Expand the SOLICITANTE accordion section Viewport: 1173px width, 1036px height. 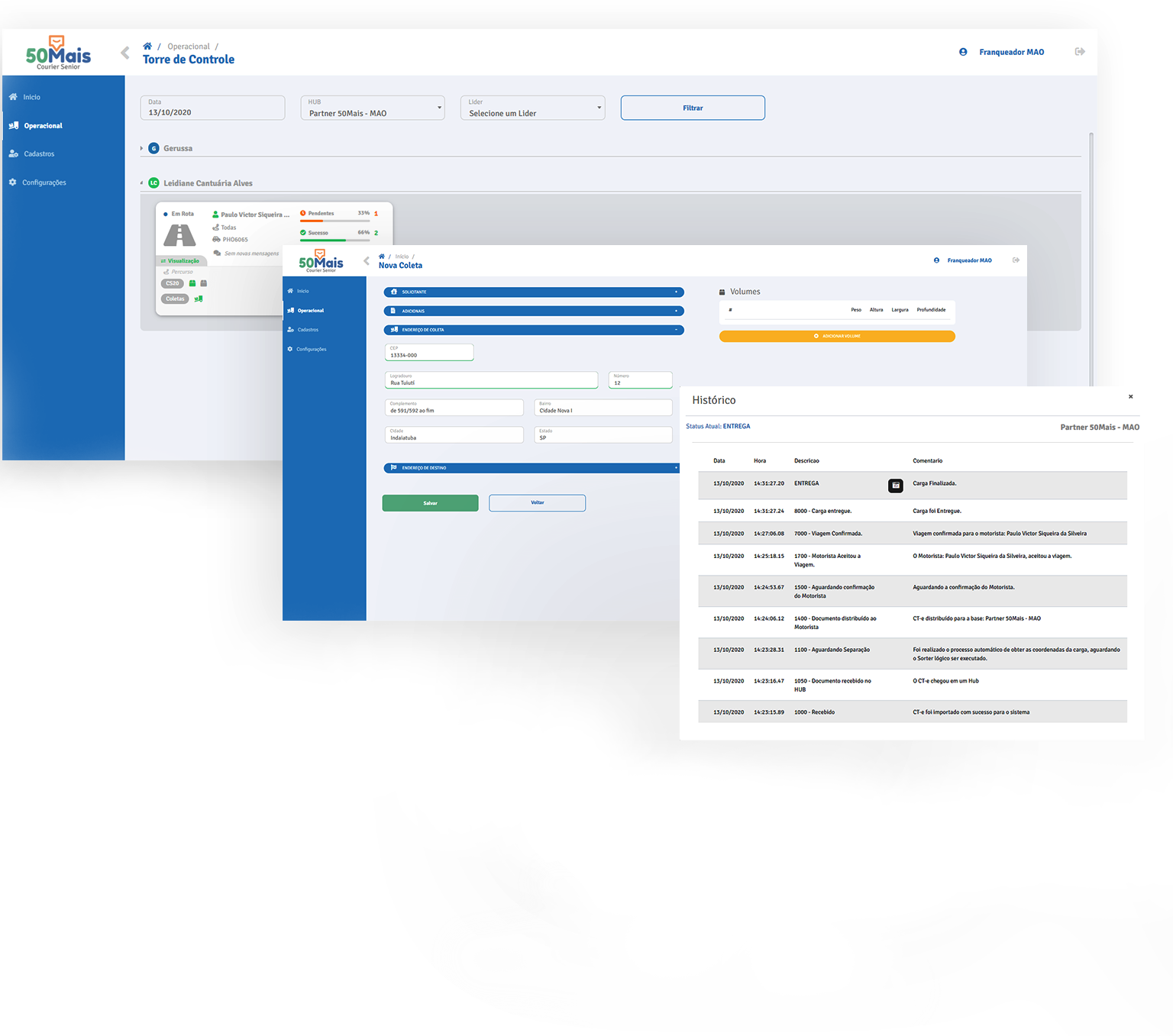(533, 292)
